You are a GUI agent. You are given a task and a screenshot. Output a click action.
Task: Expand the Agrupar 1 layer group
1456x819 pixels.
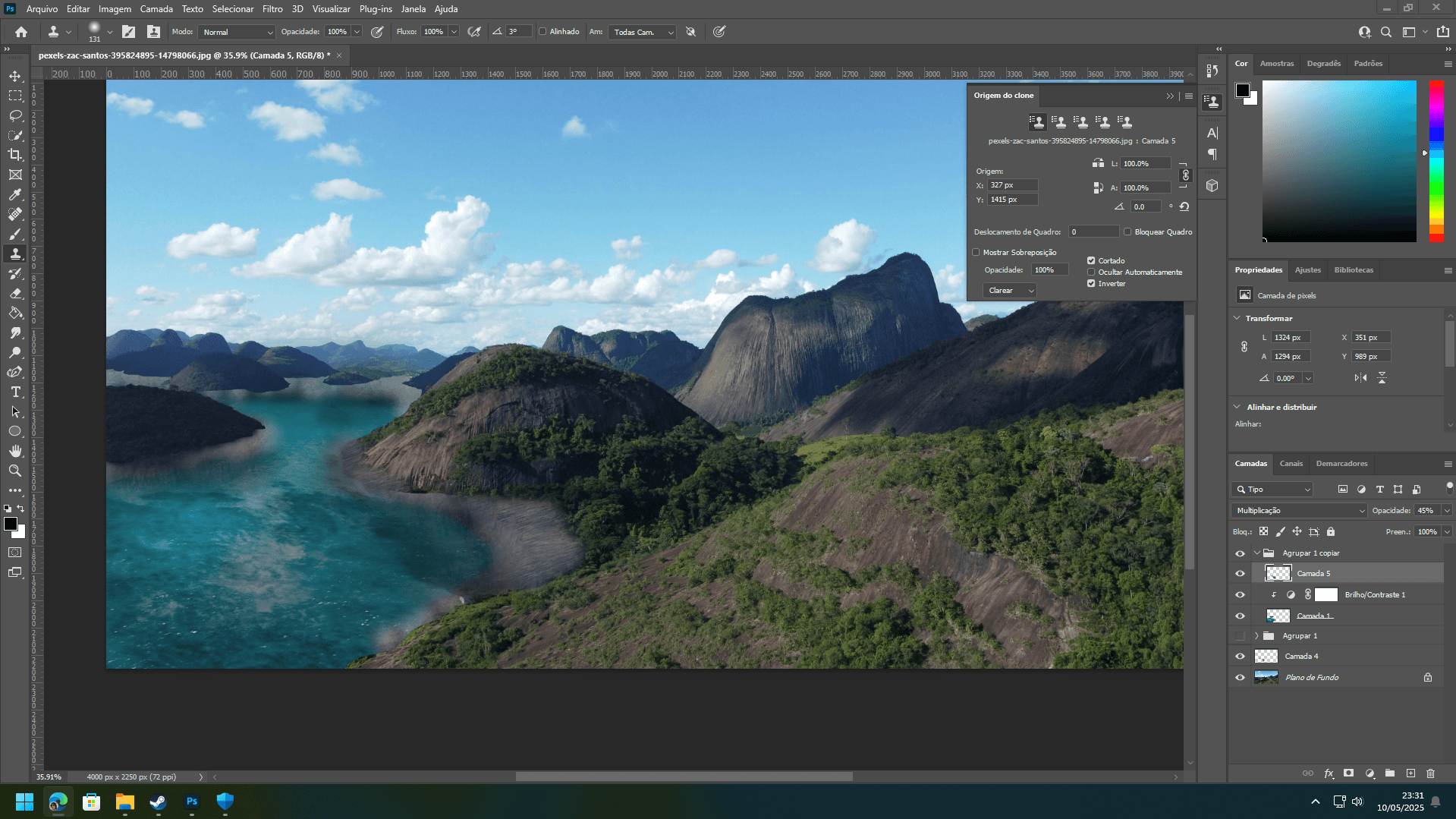1256,636
